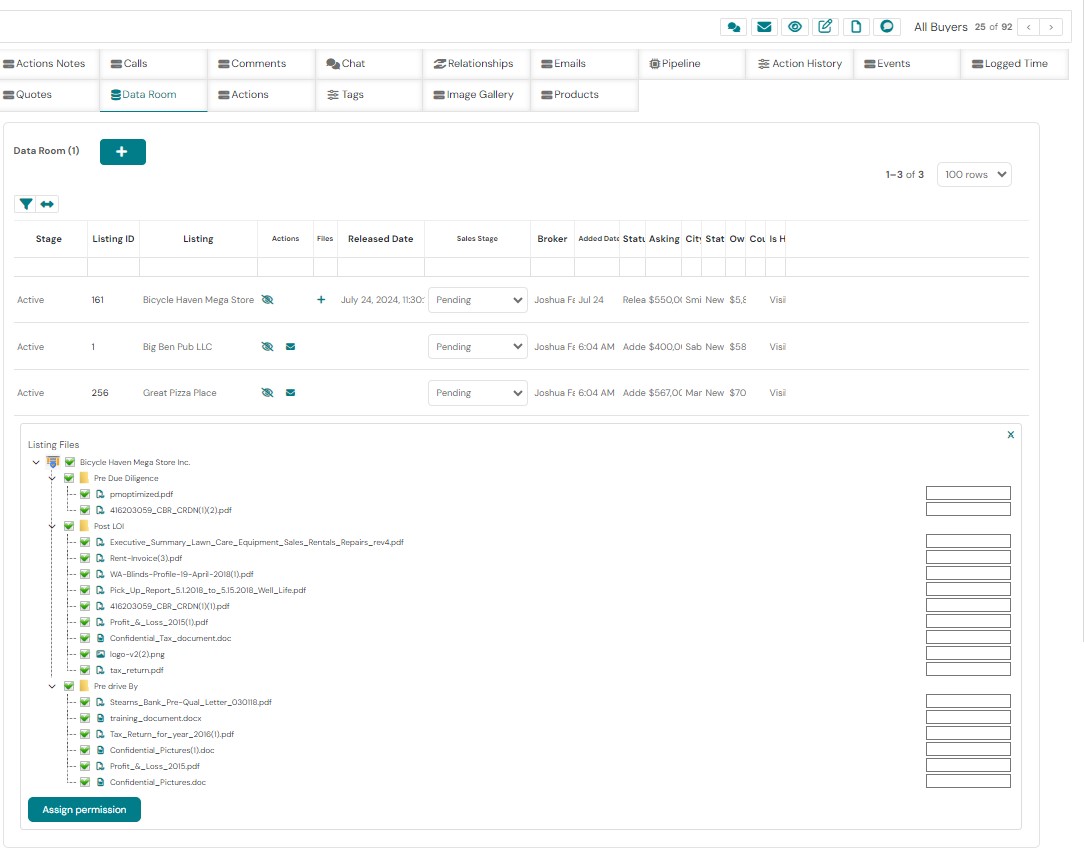Click the green plus add Data Room button

(x=122, y=152)
